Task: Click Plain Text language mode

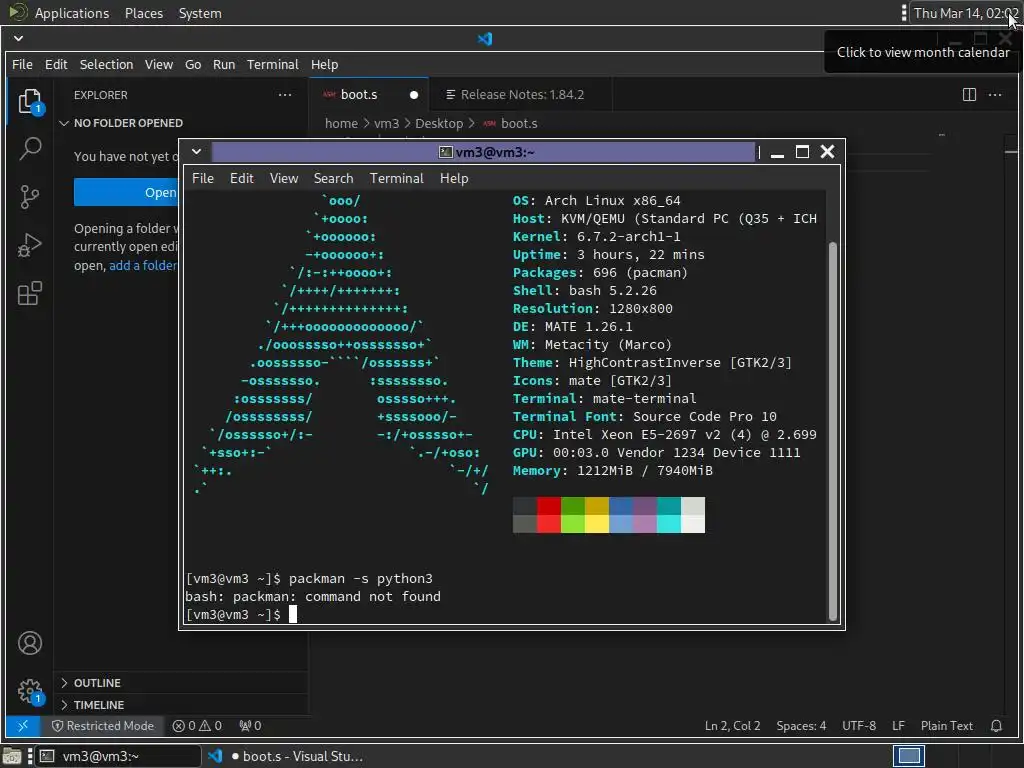Action: coord(946,726)
